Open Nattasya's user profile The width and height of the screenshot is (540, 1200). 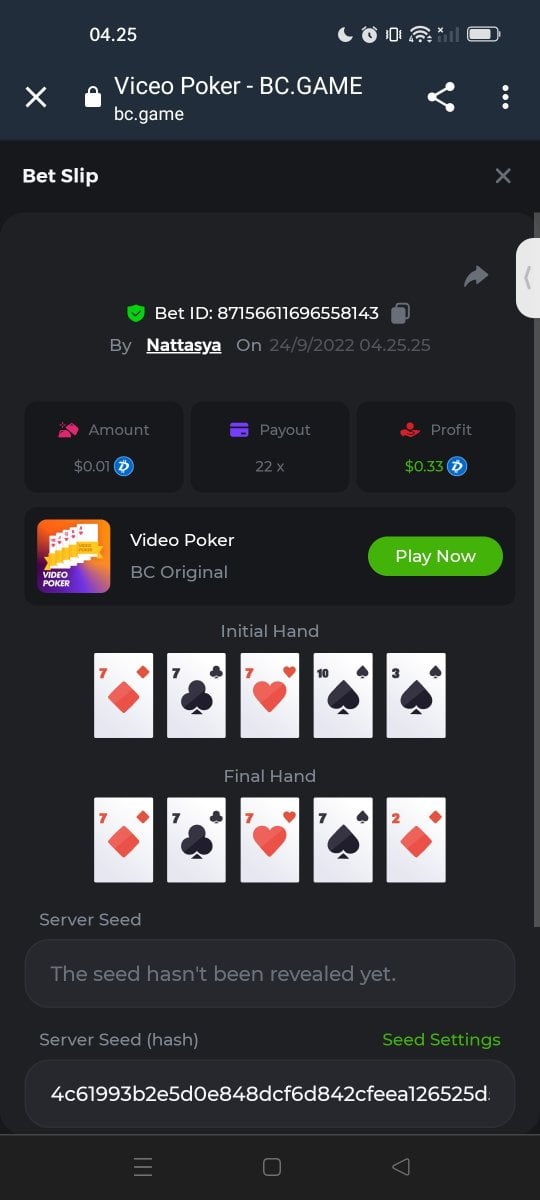(184, 345)
